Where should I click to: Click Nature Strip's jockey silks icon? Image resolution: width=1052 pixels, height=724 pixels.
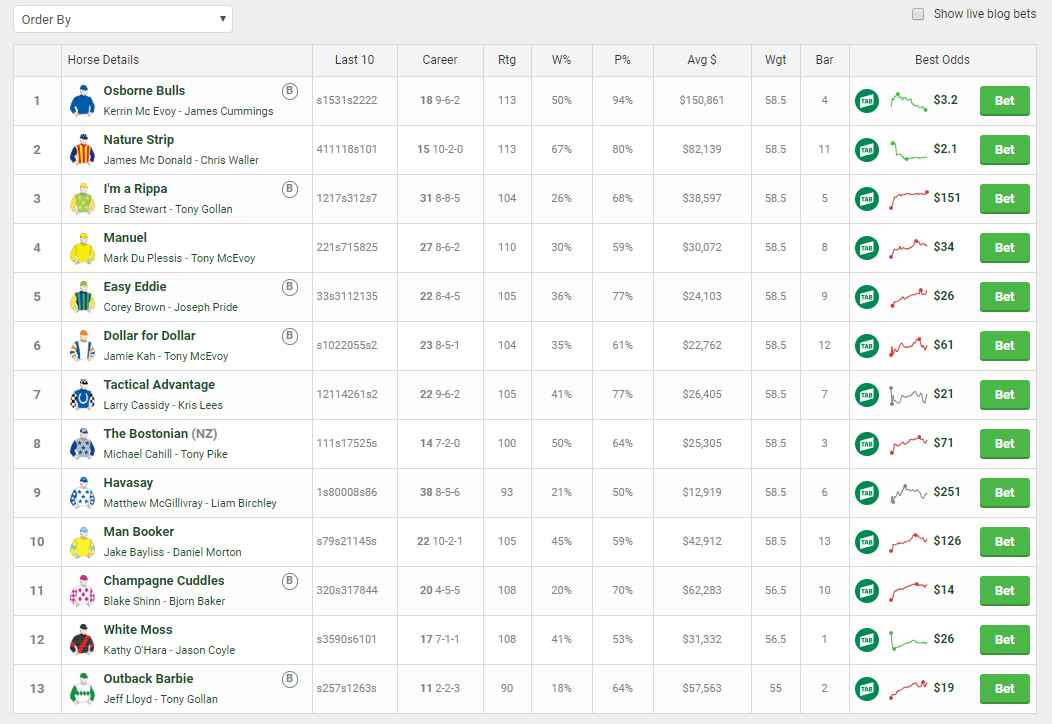point(81,150)
